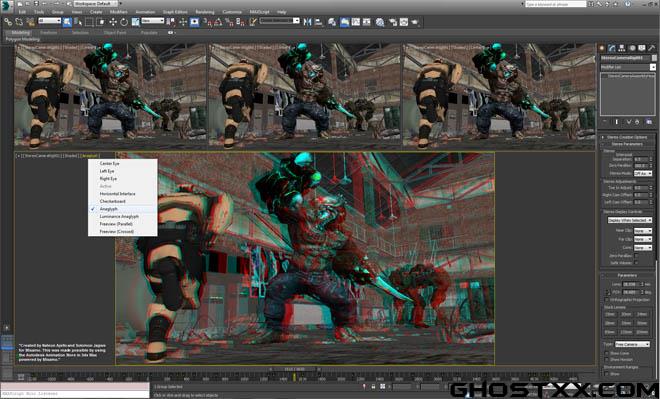Screen dimensions: 660x399
Task: Open the Layer Manager icon
Action: coord(333,22)
